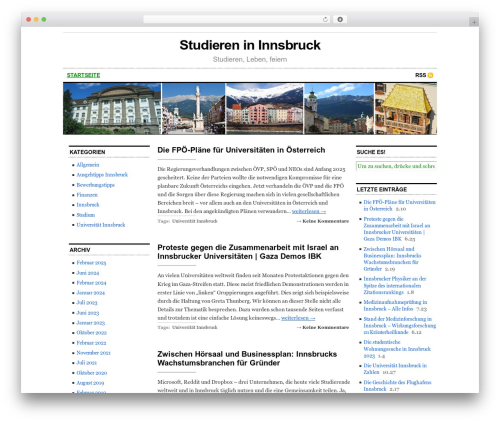The height and width of the screenshot is (423, 500).
Task: Open recent entry Medizinaufnahmeprüfung in Innsbruck
Action: pyautogui.click(x=395, y=305)
